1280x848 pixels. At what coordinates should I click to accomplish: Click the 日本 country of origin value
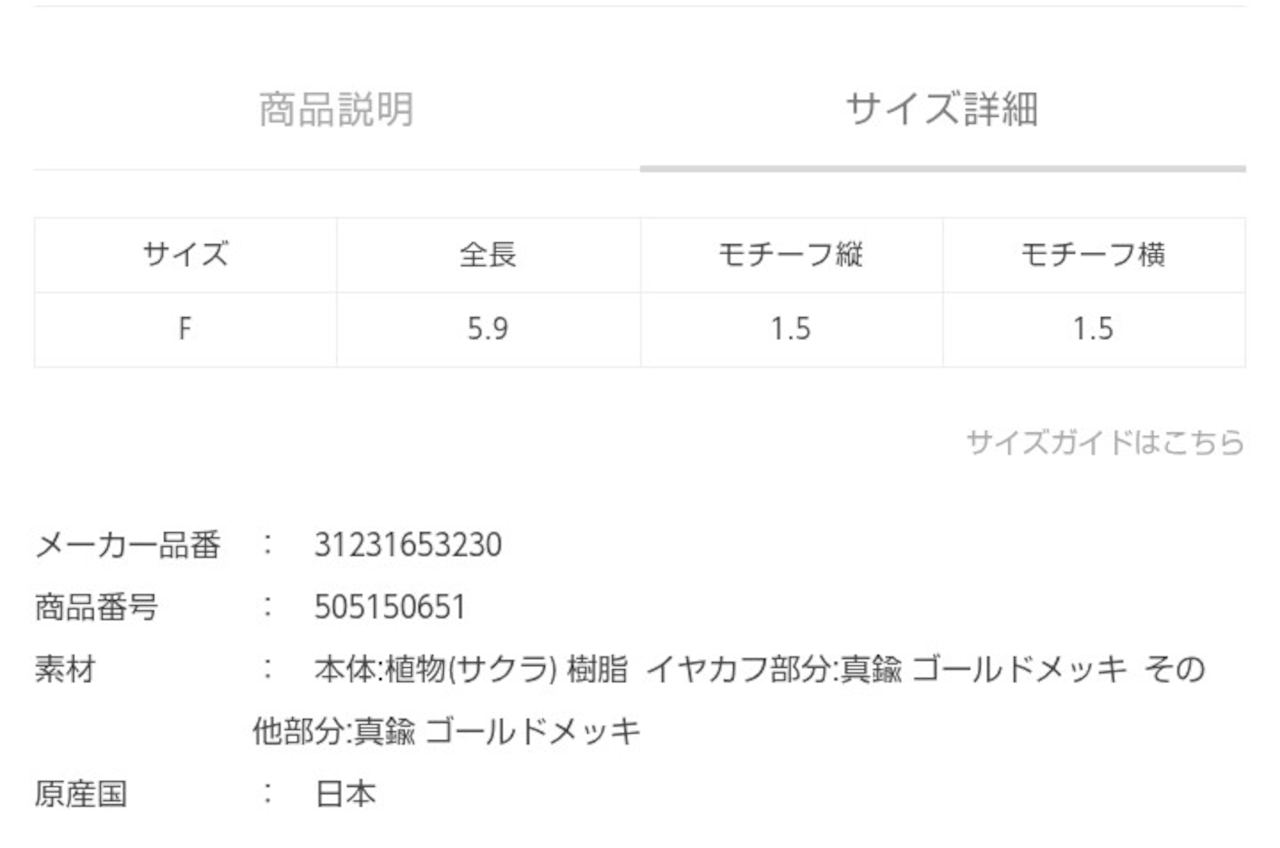pos(345,795)
